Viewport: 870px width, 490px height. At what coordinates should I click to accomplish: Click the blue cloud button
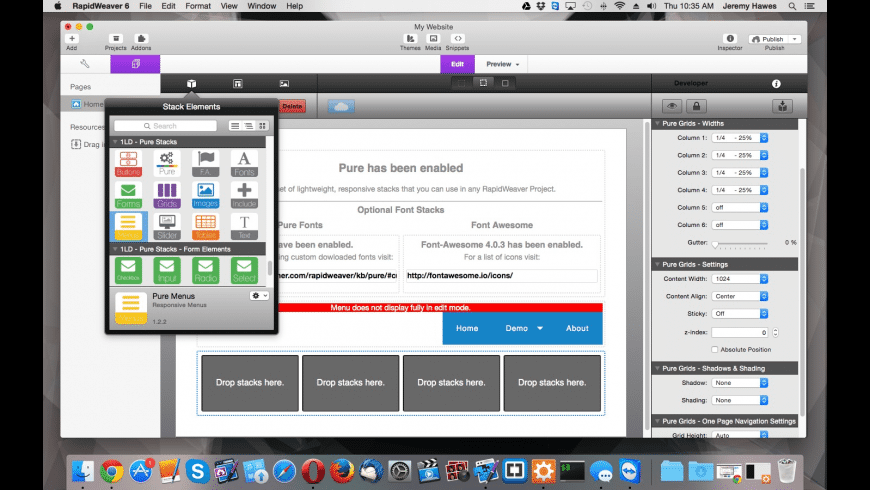click(x=341, y=106)
